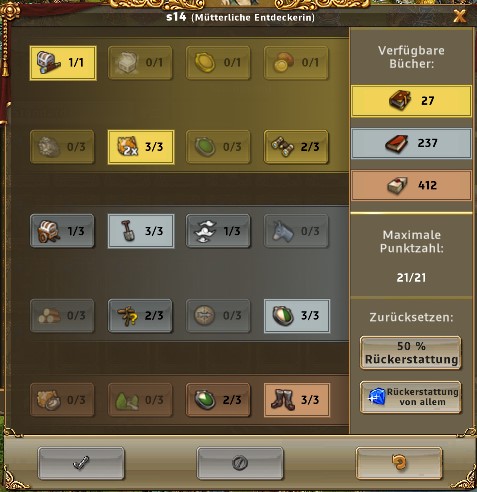Click the 50 % Rückerstattung button
The height and width of the screenshot is (492, 477).
411,353
